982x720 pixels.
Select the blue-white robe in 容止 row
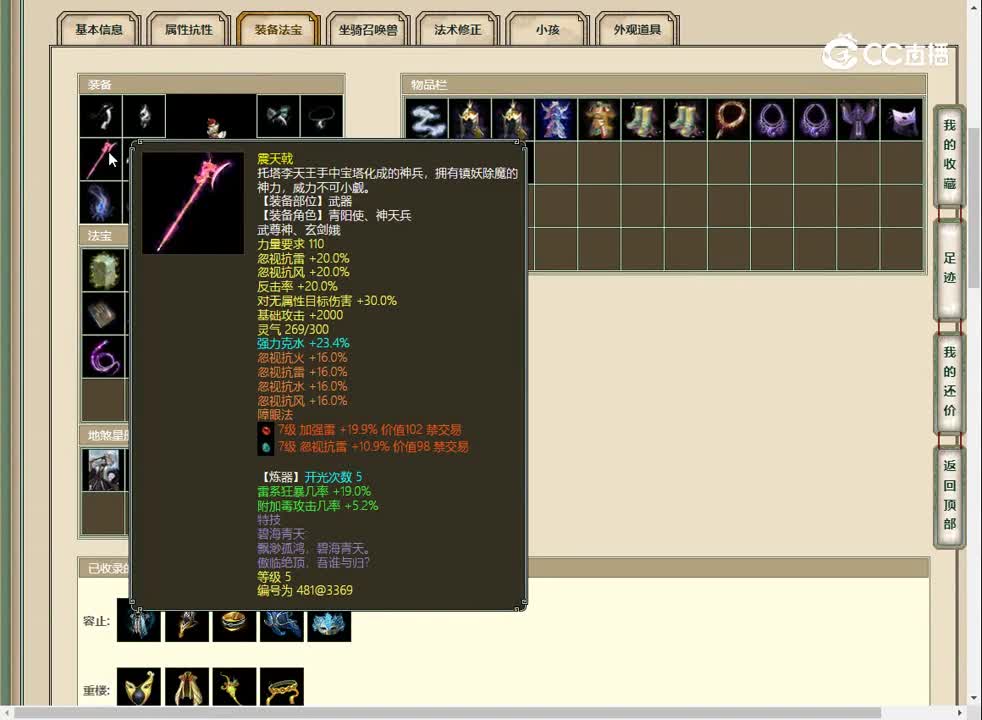point(139,625)
